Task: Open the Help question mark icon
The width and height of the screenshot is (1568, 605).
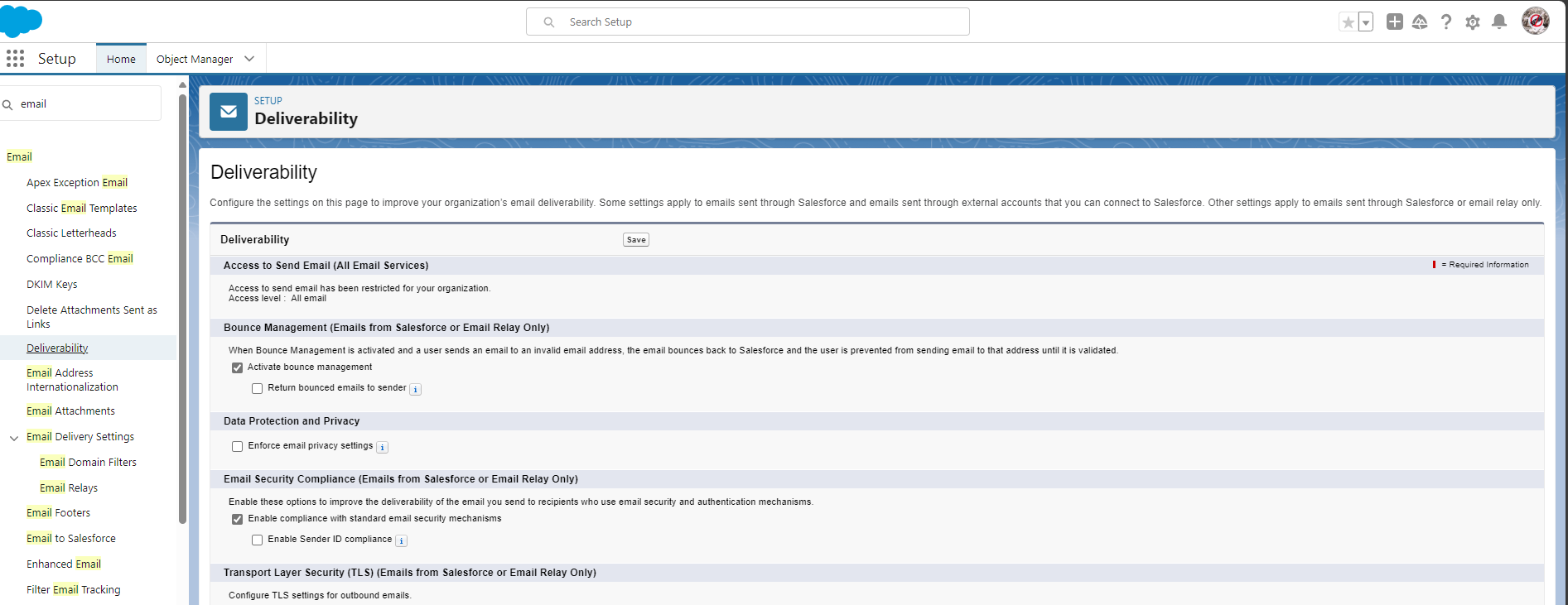Action: point(1446,22)
